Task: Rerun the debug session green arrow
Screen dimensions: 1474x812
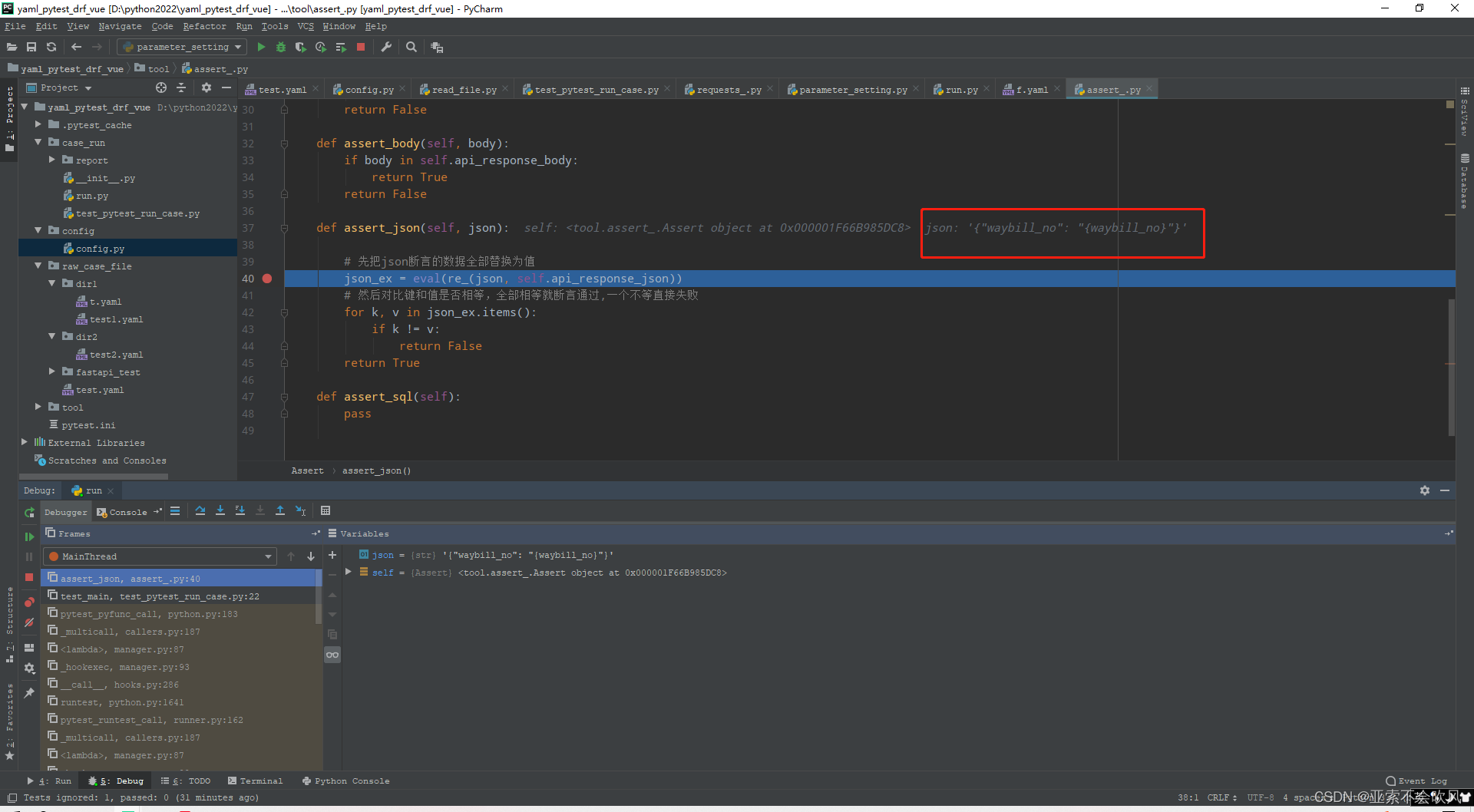Action: tap(29, 512)
